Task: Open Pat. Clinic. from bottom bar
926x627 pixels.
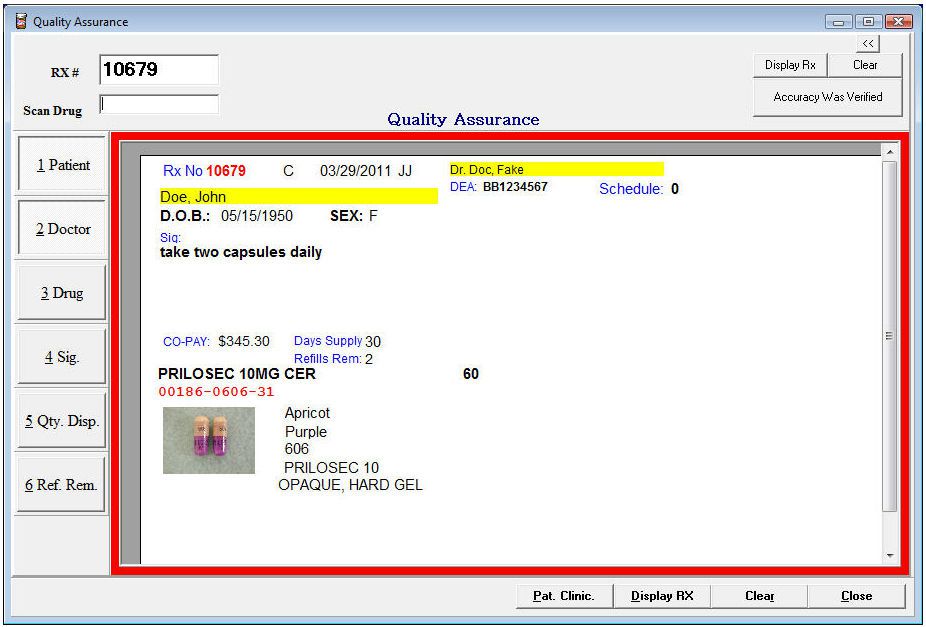Action: click(x=563, y=596)
